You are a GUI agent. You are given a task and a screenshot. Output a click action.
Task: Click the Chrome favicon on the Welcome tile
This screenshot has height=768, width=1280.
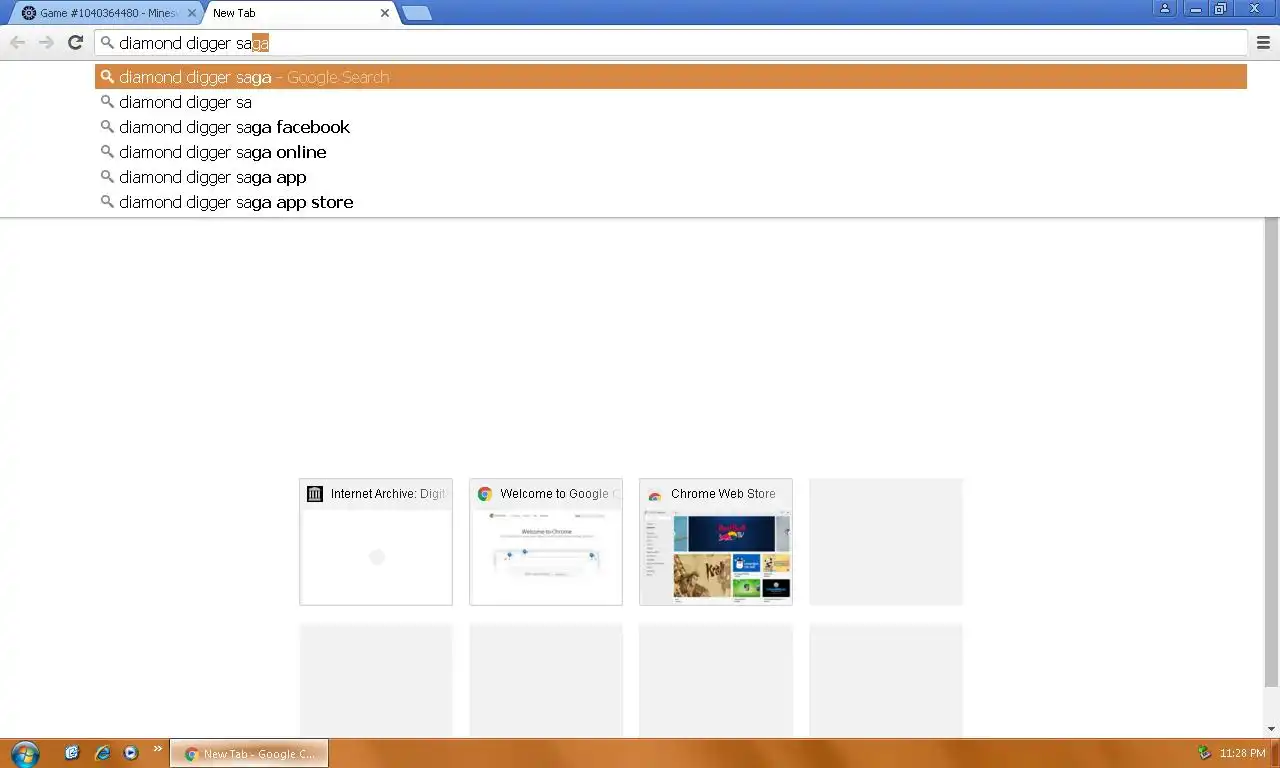(485, 494)
